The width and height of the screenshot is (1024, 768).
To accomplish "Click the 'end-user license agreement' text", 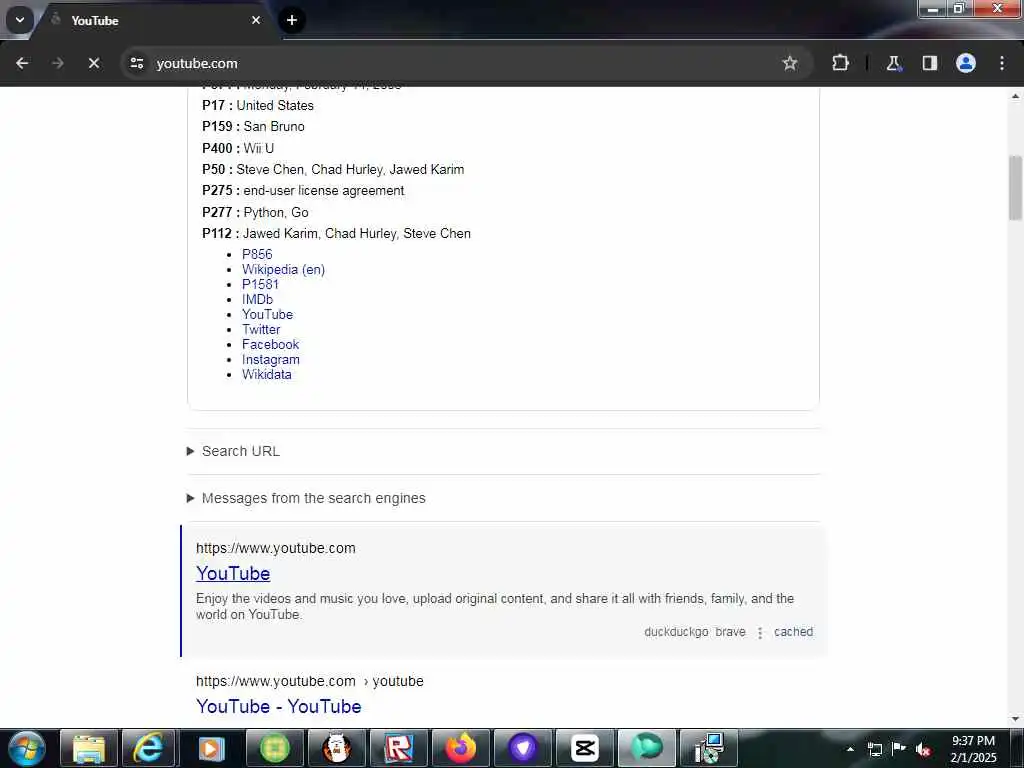I will (323, 191).
